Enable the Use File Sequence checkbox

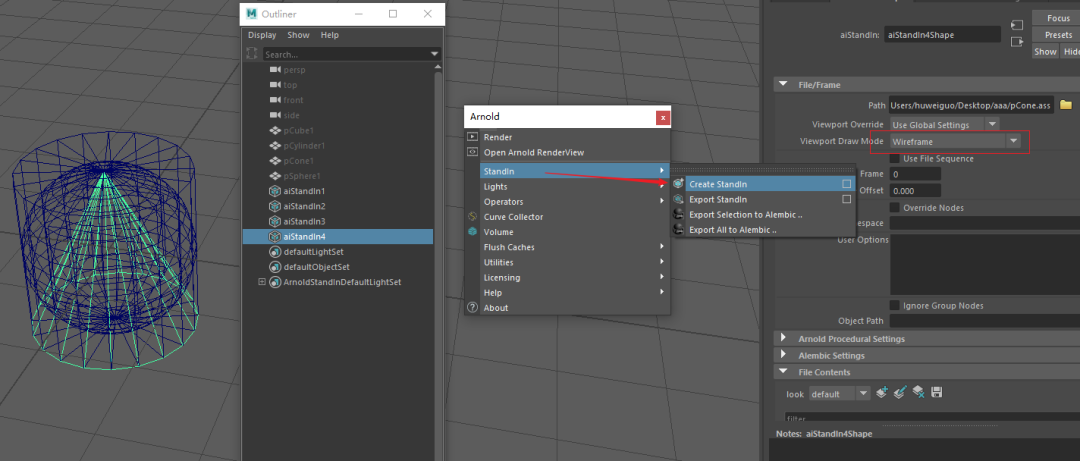[895, 158]
